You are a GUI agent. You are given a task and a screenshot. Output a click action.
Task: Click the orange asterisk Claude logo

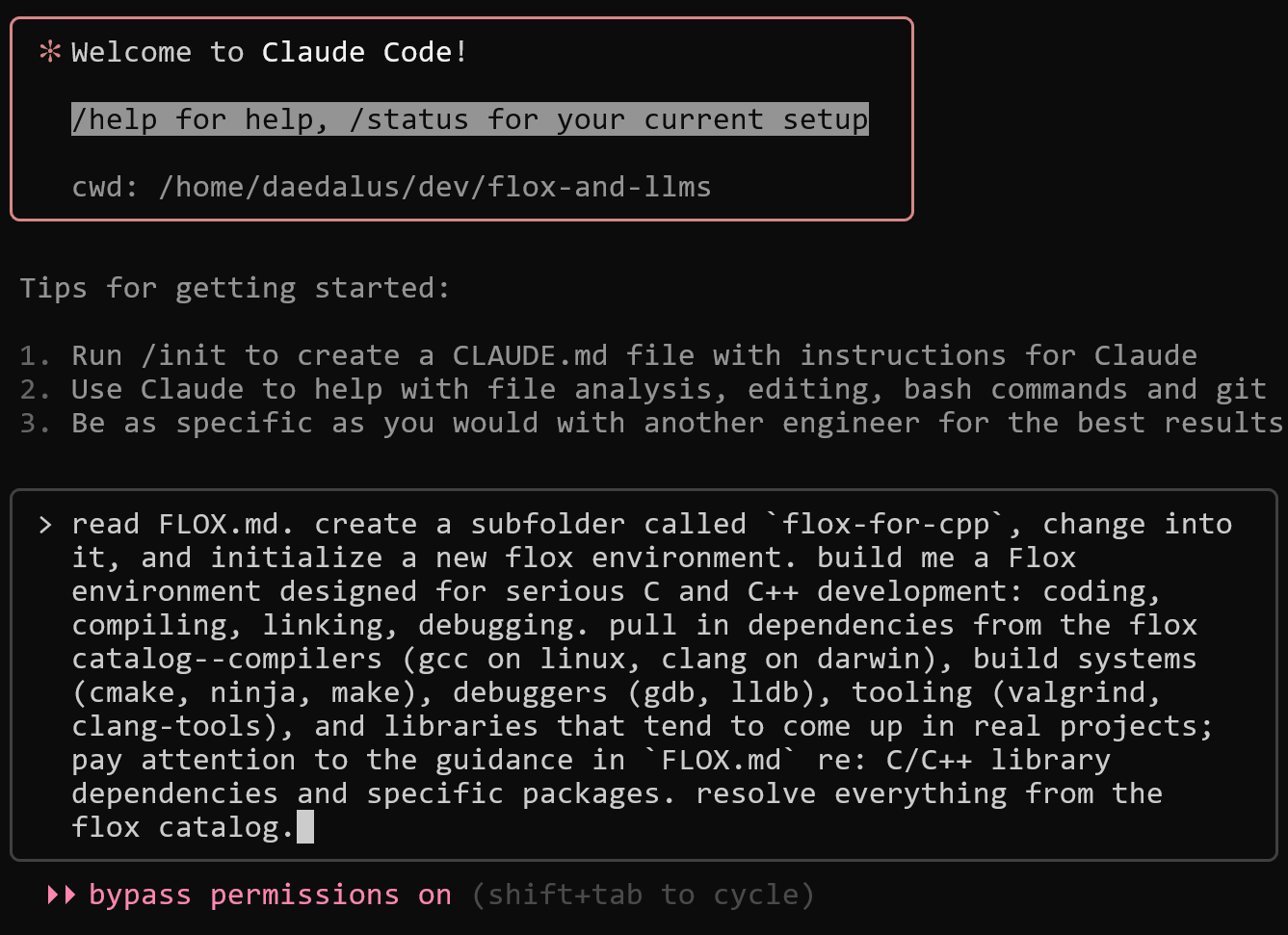[49, 52]
